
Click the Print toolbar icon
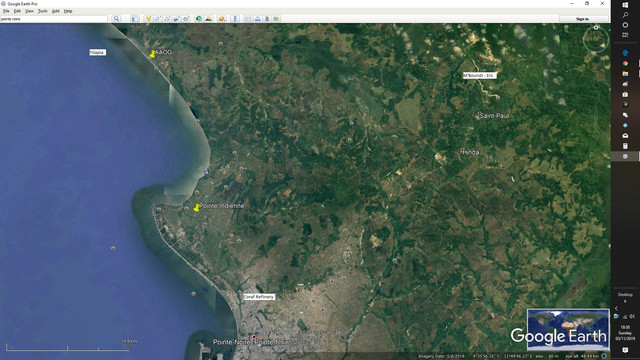tap(258, 19)
